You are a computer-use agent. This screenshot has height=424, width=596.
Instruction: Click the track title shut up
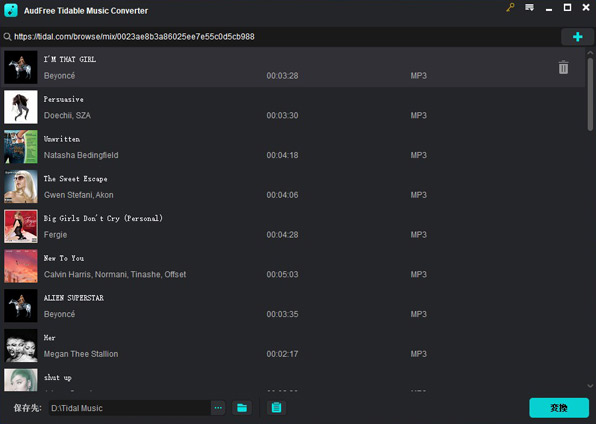pyautogui.click(x=57, y=378)
